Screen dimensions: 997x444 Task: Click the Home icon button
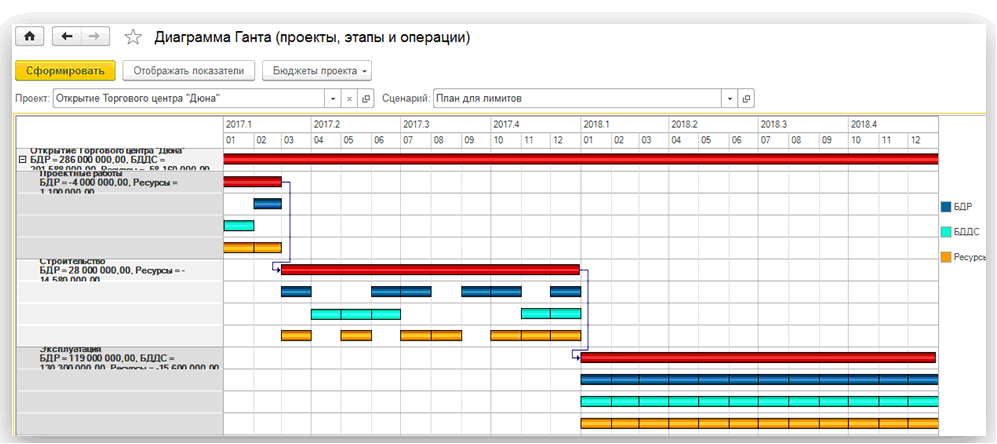click(30, 37)
